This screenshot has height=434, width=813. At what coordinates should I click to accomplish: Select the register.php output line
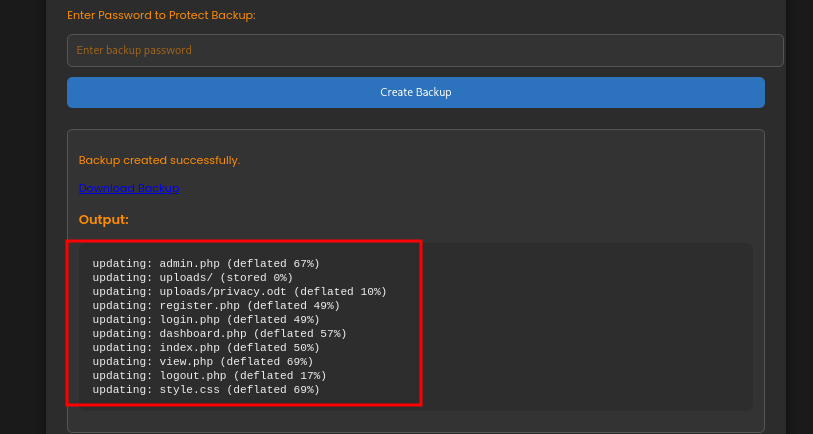tap(215, 306)
